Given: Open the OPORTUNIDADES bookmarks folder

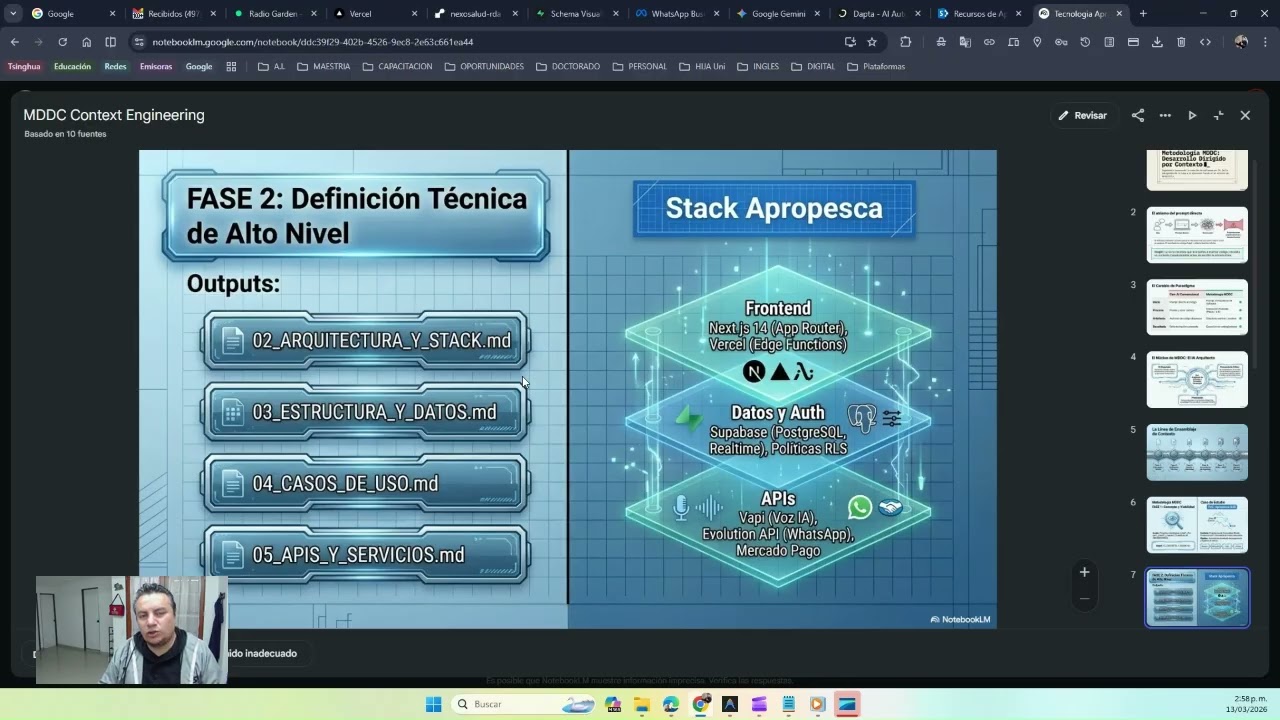Looking at the screenshot, I should click(x=484, y=67).
